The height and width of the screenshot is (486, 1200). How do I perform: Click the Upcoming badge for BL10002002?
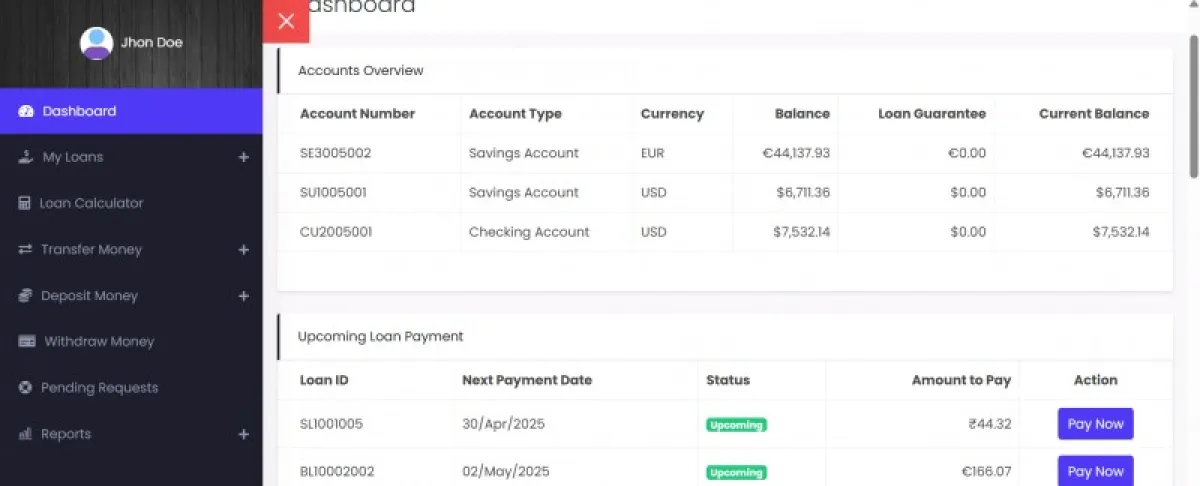[736, 472]
